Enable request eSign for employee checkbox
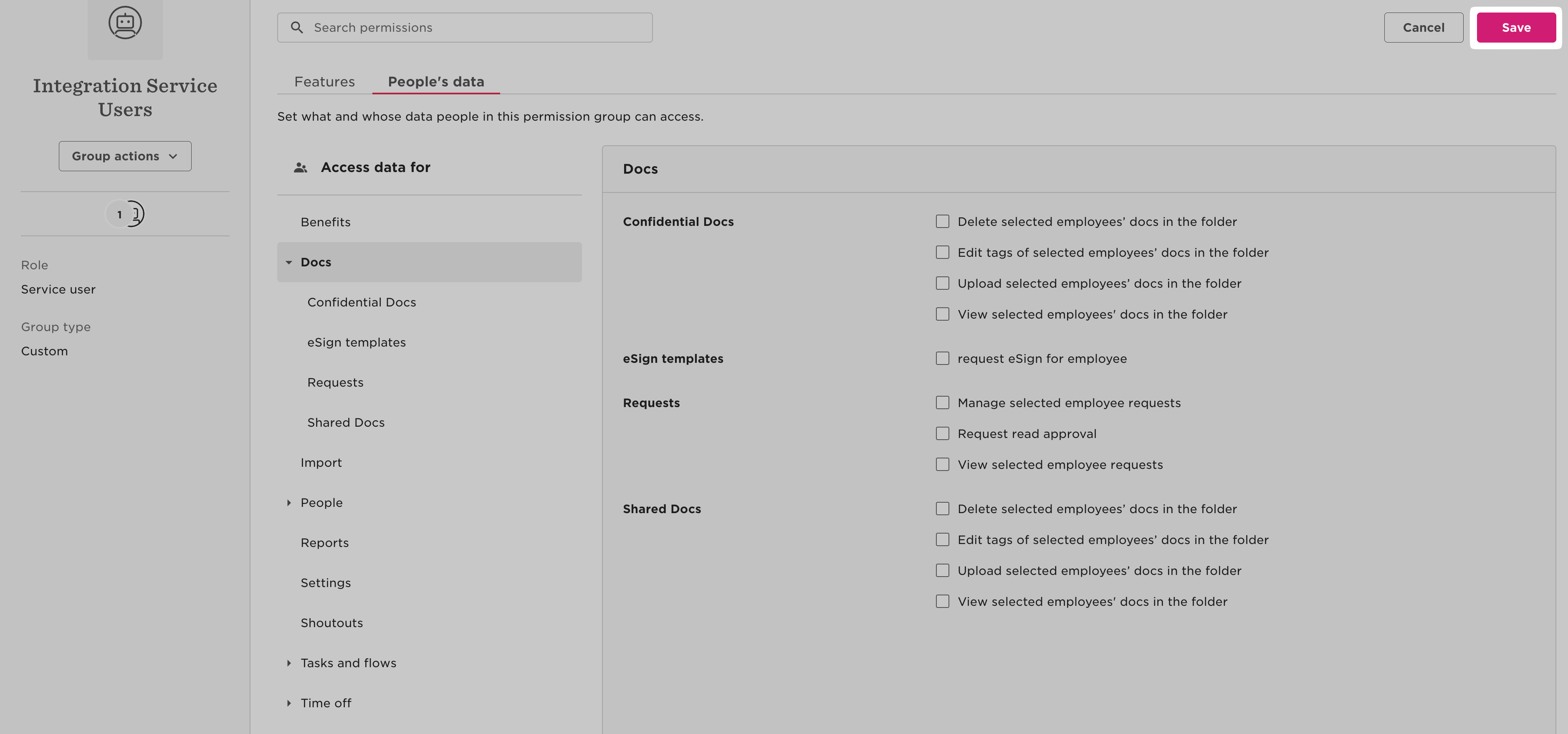Screen dimensions: 1568x734 [x=942, y=359]
